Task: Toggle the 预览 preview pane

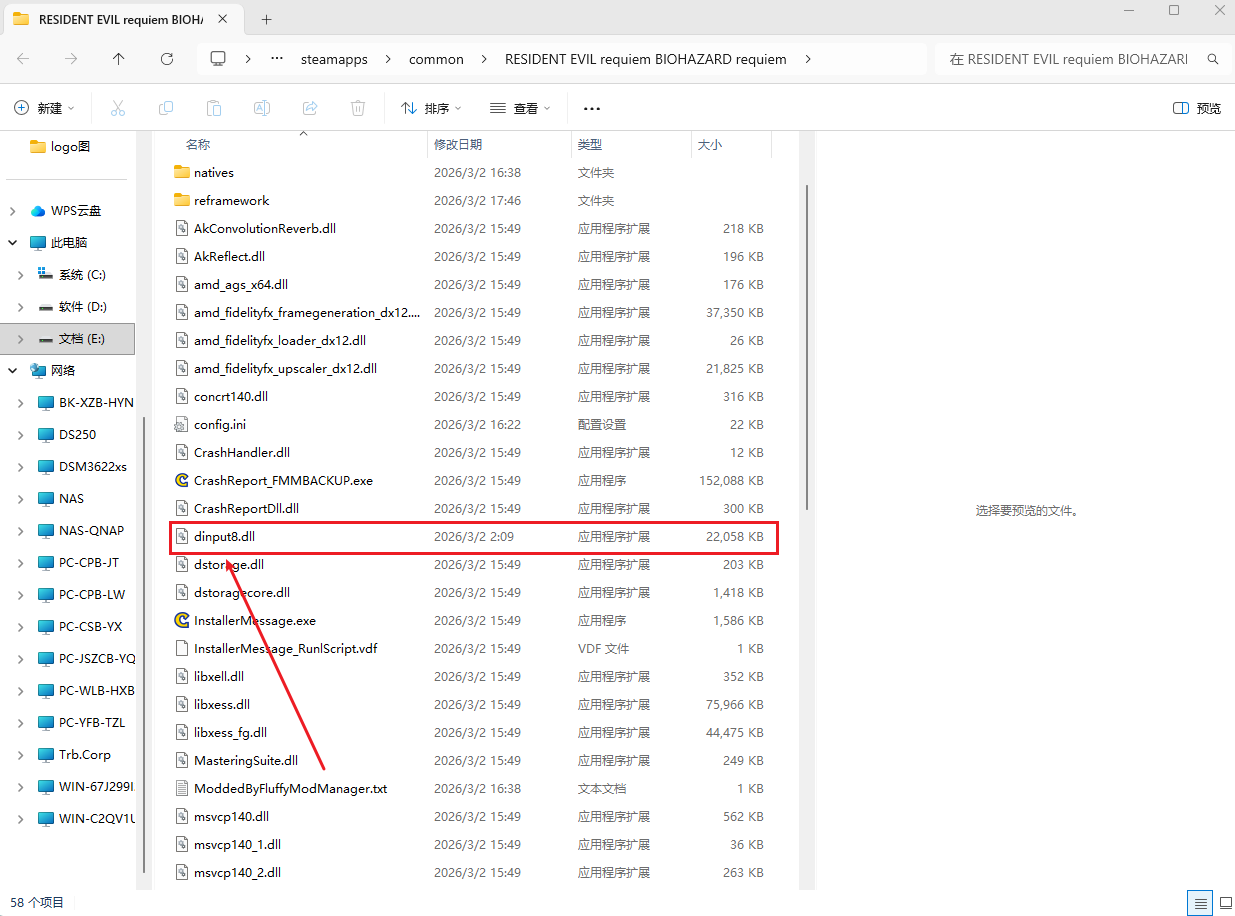Action: [1197, 108]
